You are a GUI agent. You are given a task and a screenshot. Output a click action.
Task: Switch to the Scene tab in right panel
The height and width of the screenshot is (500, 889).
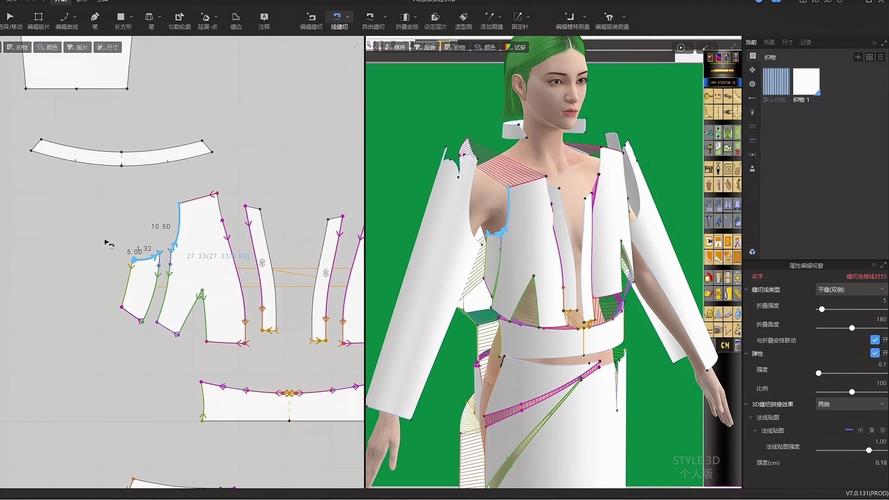tap(769, 43)
